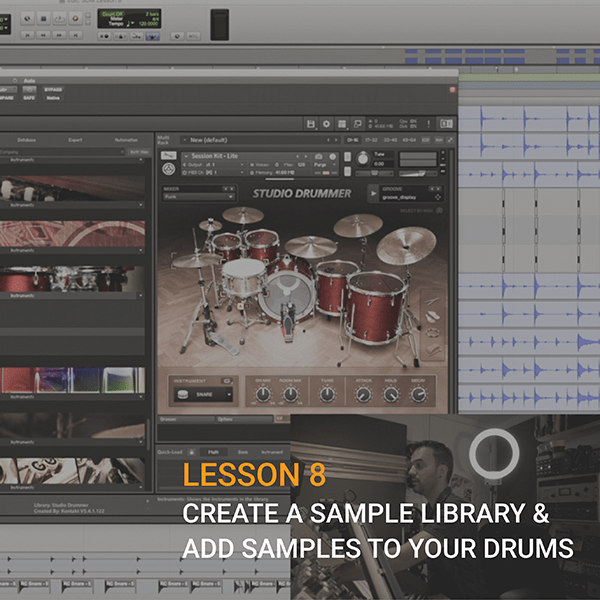Click previous multi preset arrow
This screenshot has height=600, width=600.
(328, 140)
